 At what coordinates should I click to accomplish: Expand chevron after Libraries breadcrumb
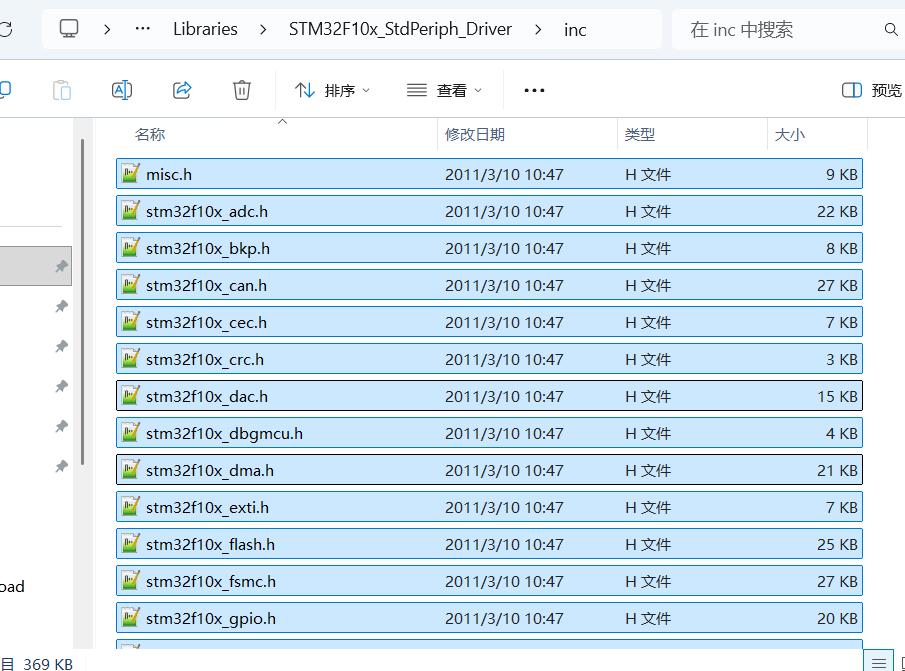point(263,29)
